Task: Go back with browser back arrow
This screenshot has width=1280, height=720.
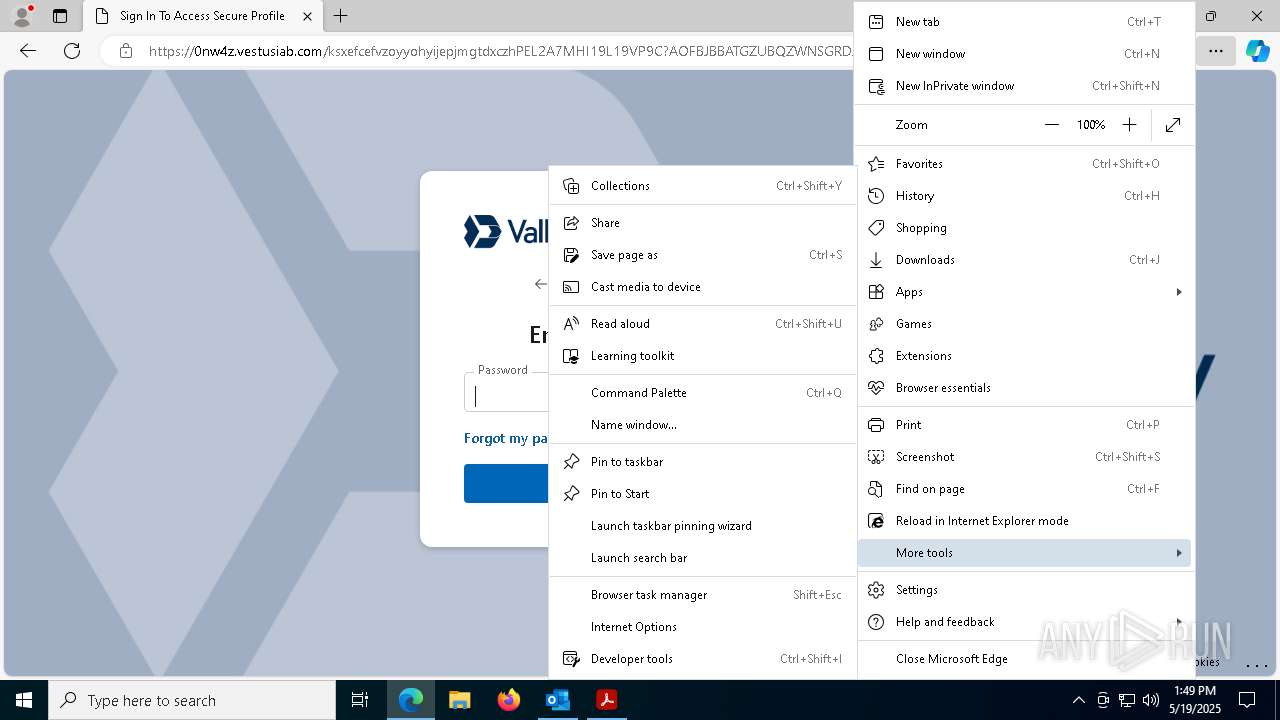Action: coord(28,51)
